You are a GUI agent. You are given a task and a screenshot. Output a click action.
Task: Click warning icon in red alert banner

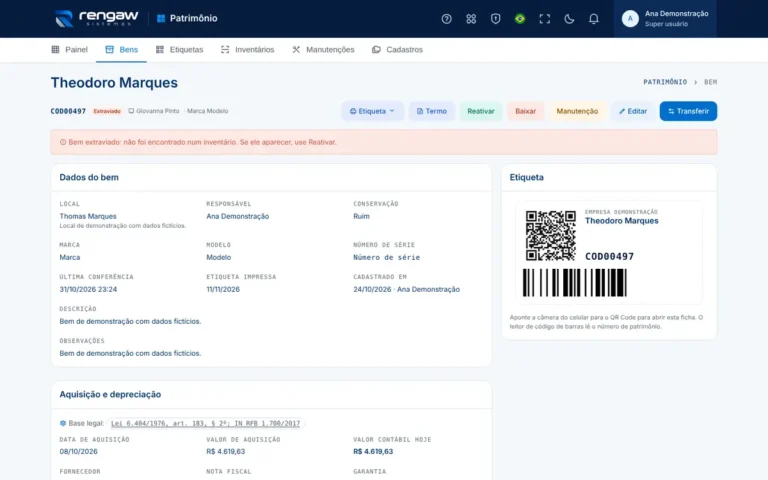pyautogui.click(x=63, y=142)
